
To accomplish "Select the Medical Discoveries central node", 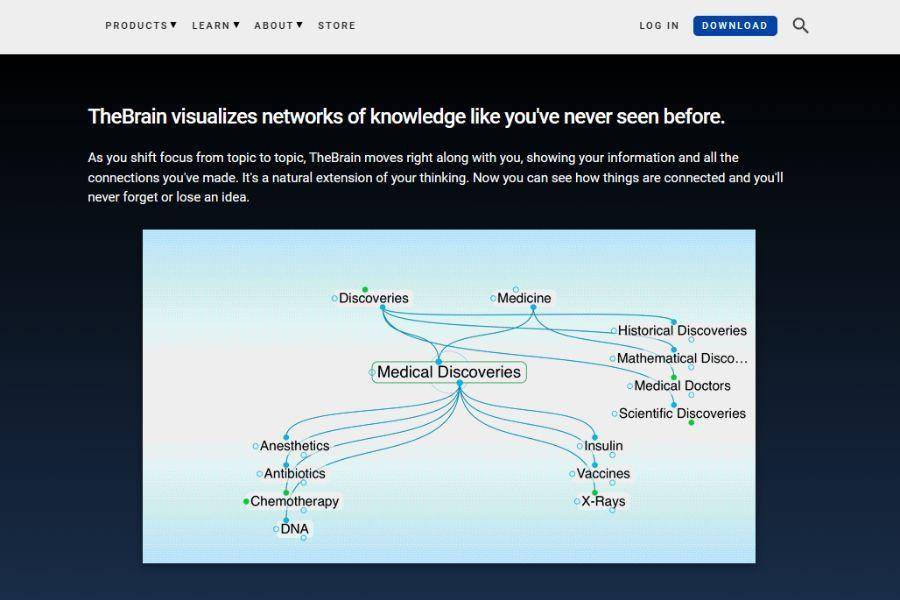I will 449,372.
